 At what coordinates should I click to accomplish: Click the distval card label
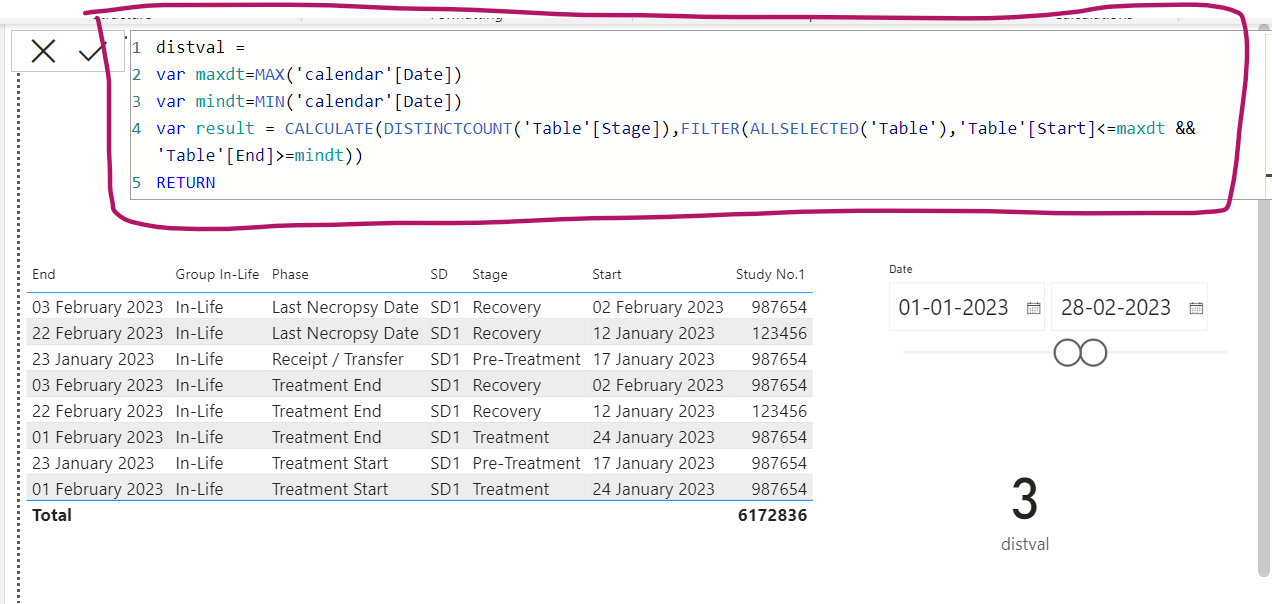tap(1025, 545)
